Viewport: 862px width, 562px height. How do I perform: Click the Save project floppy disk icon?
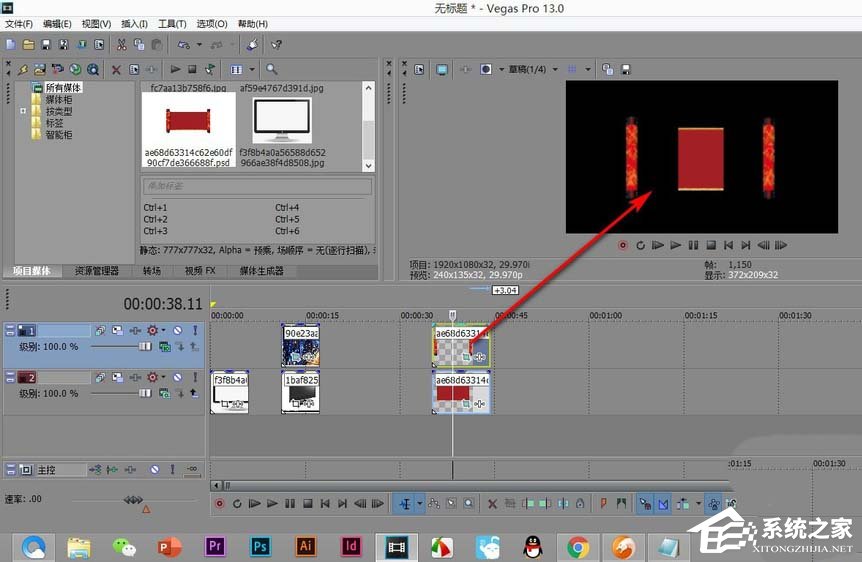45,45
